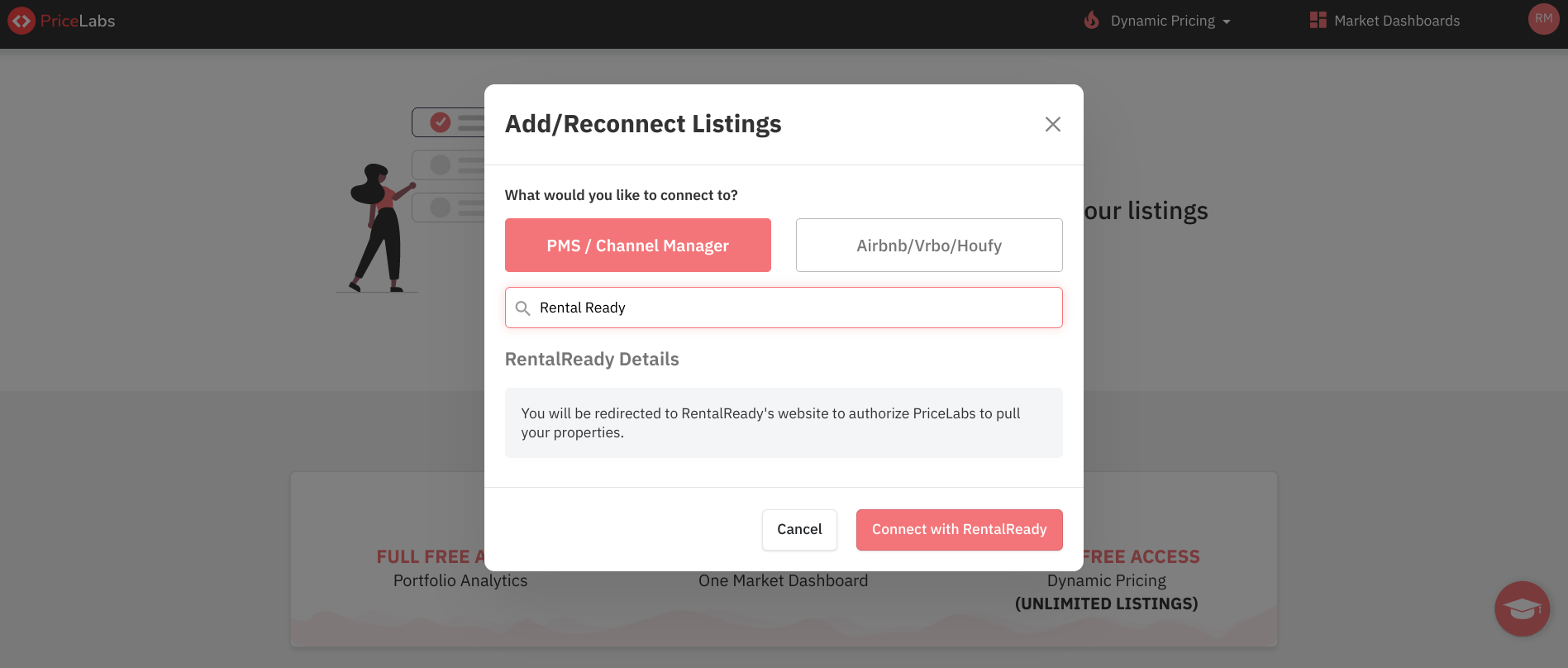This screenshot has width=1568, height=668.
Task: Click the magnifying glass in the search field
Action: [x=522, y=308]
